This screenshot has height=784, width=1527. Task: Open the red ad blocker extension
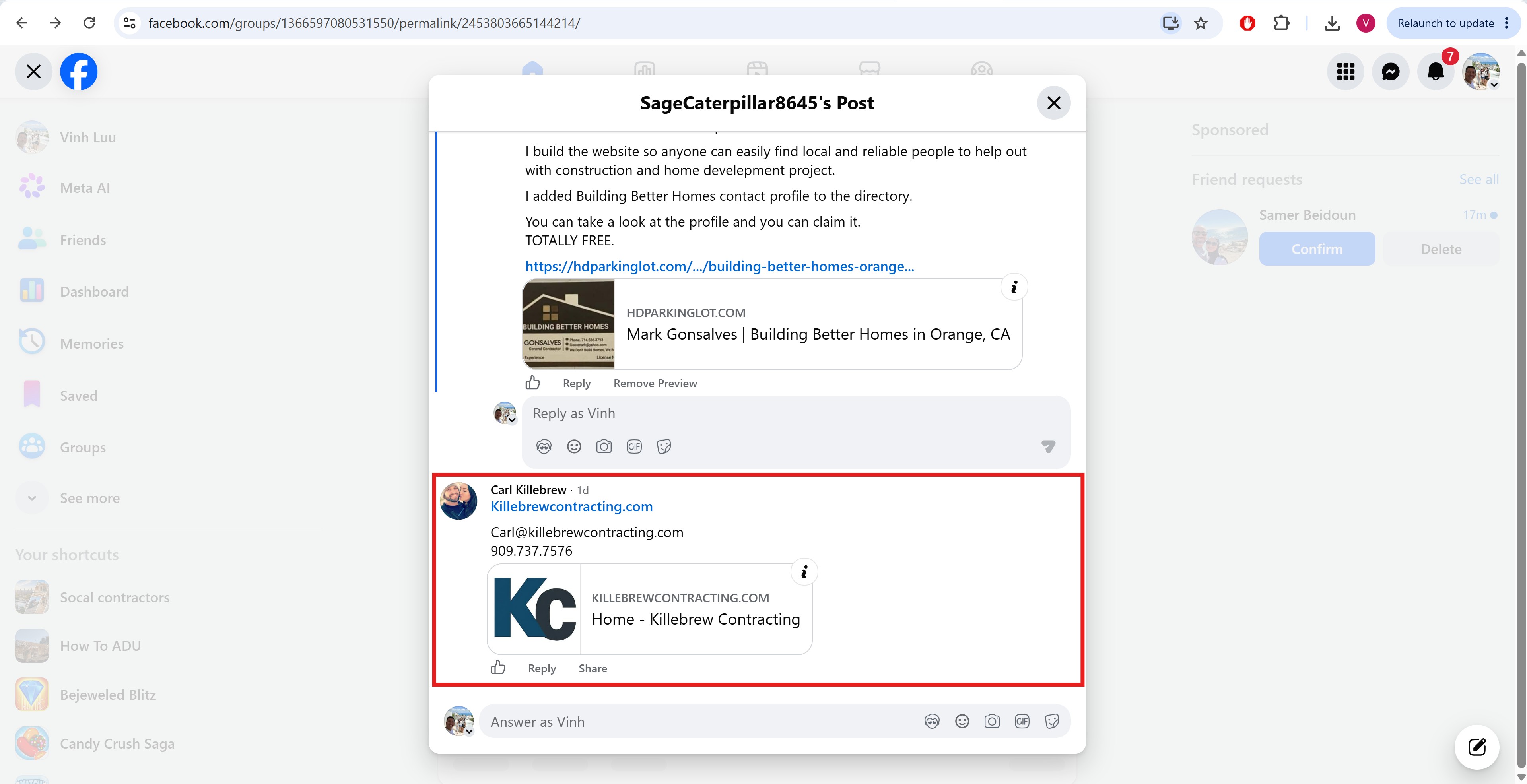pos(1247,23)
